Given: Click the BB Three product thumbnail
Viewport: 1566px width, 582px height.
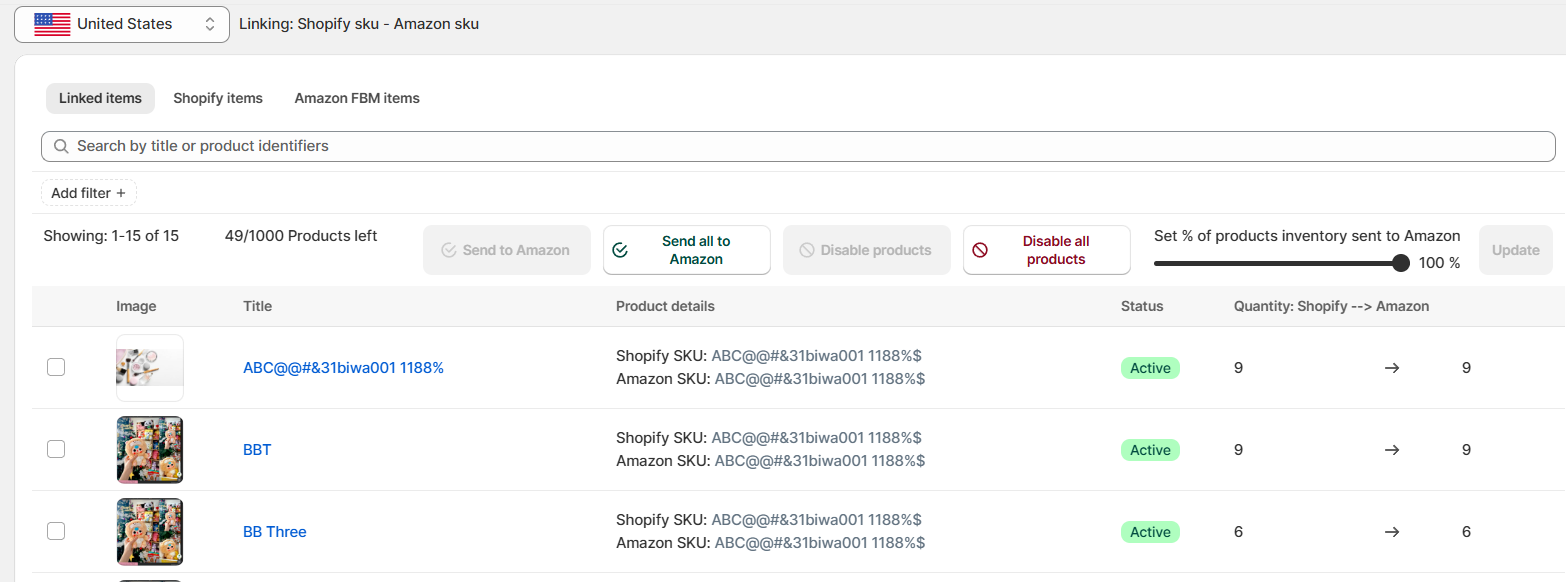Looking at the screenshot, I should pyautogui.click(x=150, y=532).
